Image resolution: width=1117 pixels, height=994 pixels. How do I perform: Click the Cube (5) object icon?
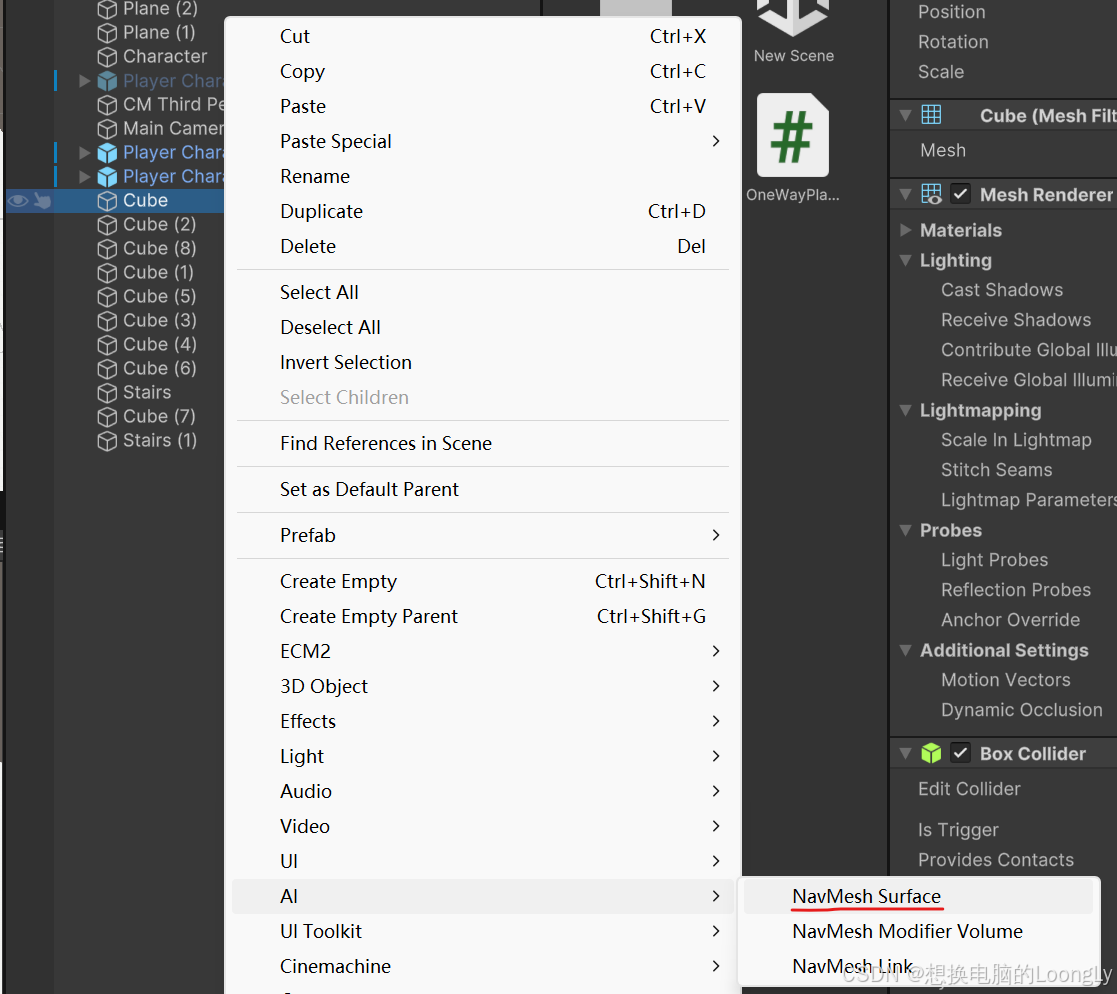pyautogui.click(x=107, y=297)
